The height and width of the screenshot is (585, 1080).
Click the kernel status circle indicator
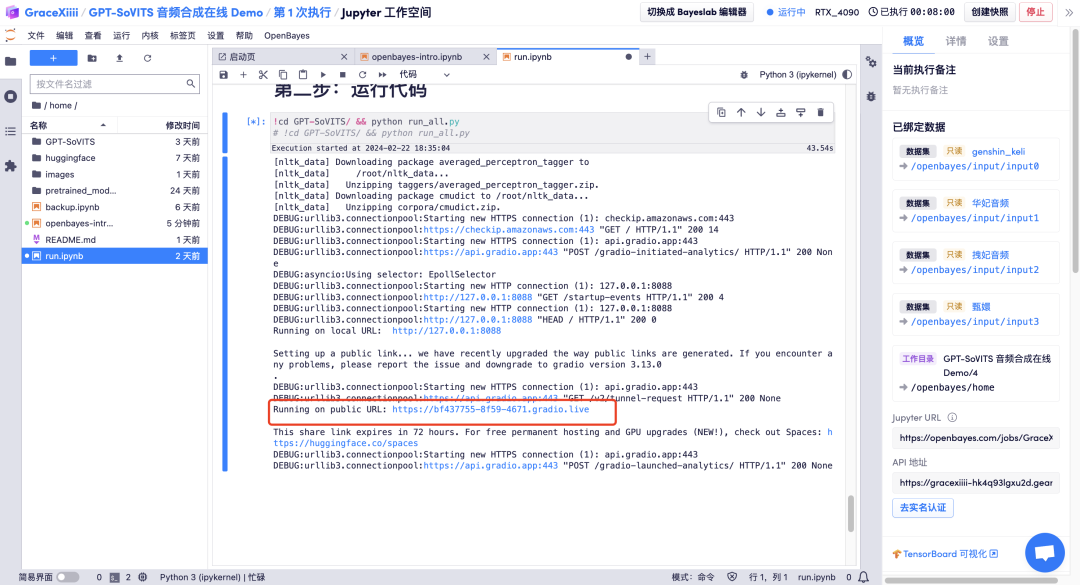pos(847,74)
